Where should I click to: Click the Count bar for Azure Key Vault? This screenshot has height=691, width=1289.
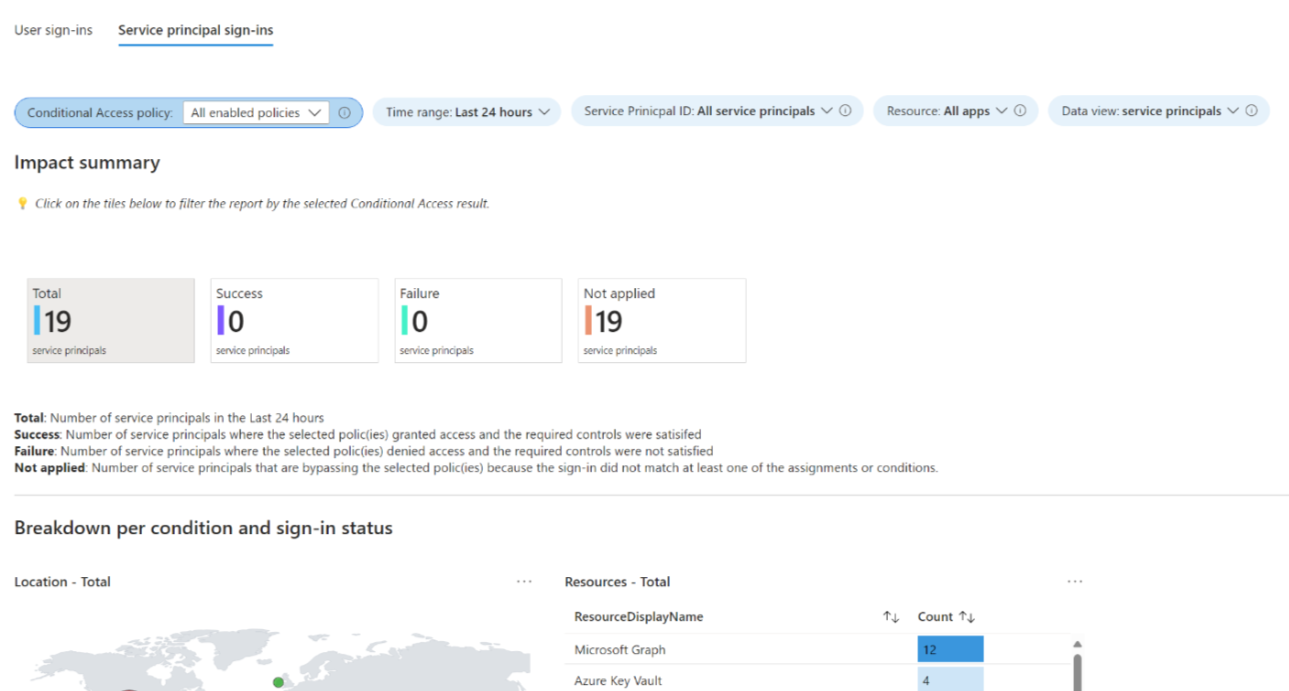point(949,680)
